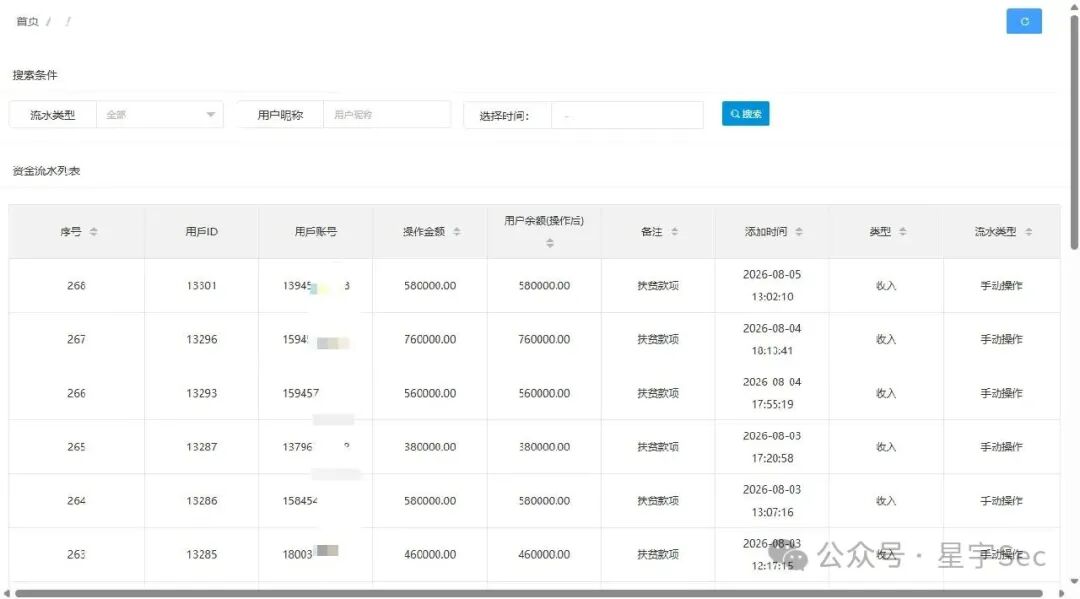Sort by 流水类型 column sort arrows
The height and width of the screenshot is (599, 1080).
click(1028, 232)
